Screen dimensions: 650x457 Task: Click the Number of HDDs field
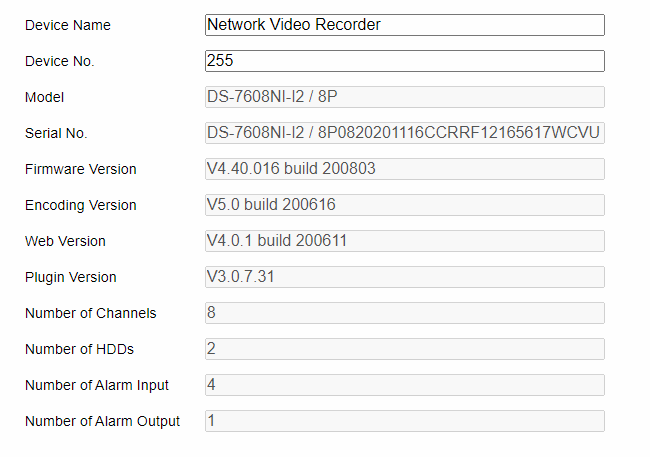point(404,349)
